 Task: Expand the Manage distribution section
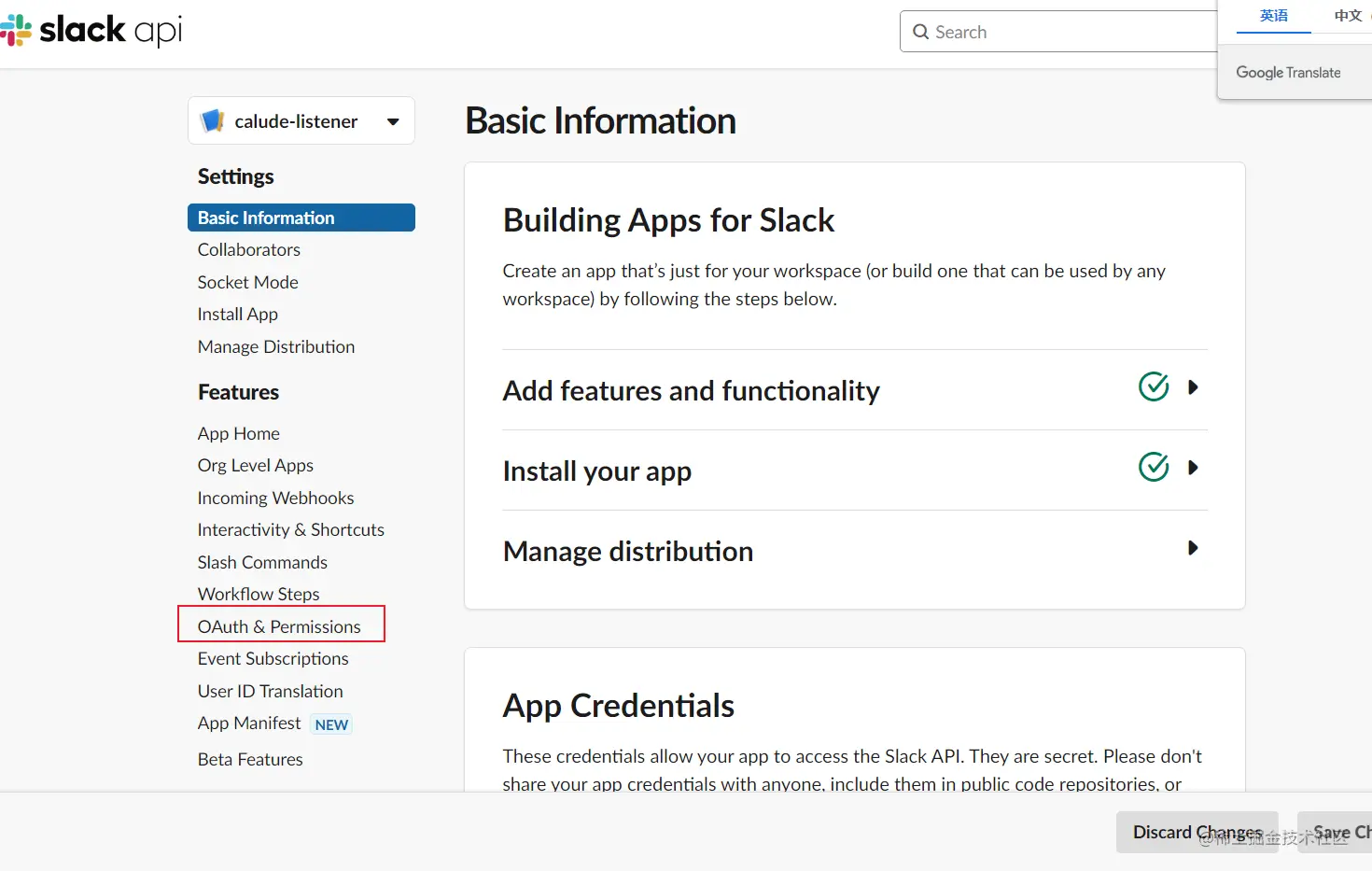[1193, 548]
